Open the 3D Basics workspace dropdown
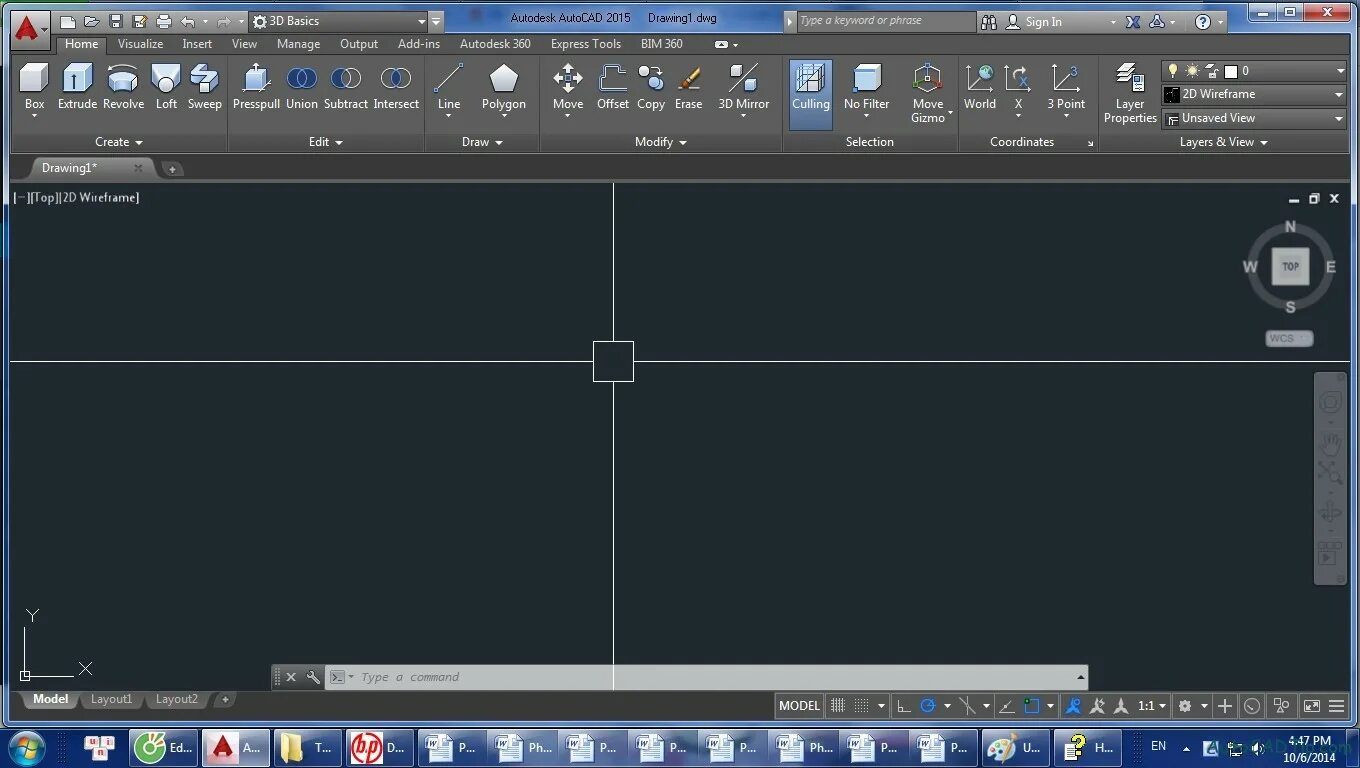This screenshot has width=1360, height=768. click(339, 21)
